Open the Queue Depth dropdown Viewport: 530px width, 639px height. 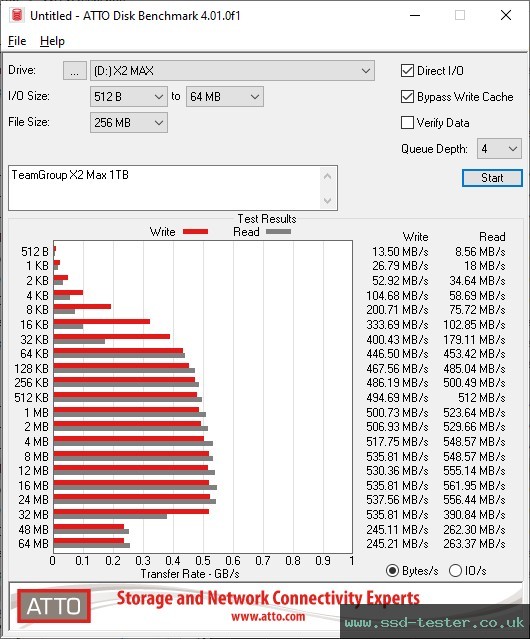pos(499,149)
